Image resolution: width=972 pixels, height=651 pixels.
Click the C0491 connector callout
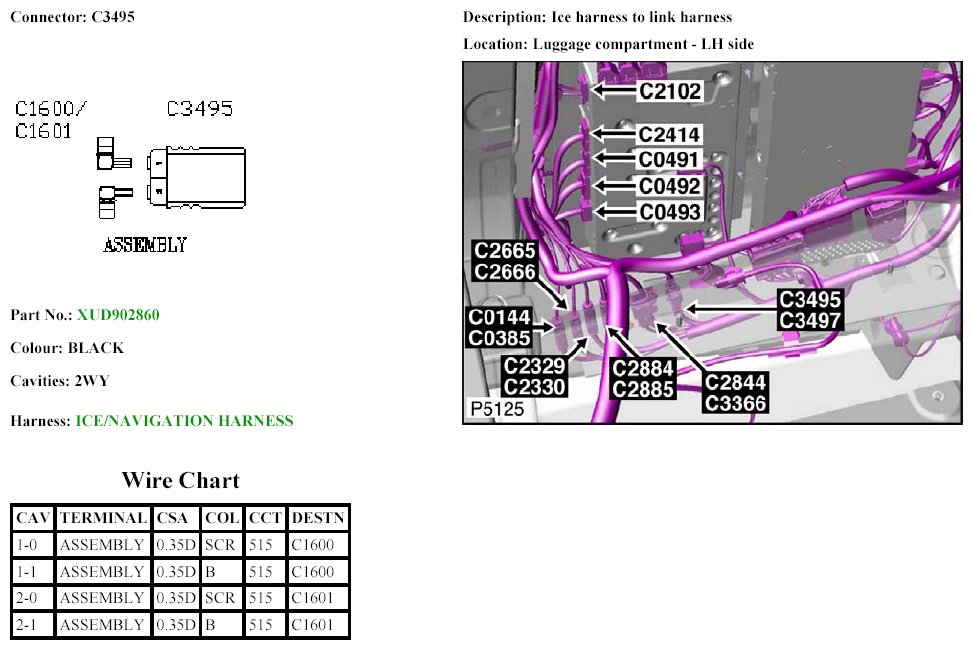669,160
